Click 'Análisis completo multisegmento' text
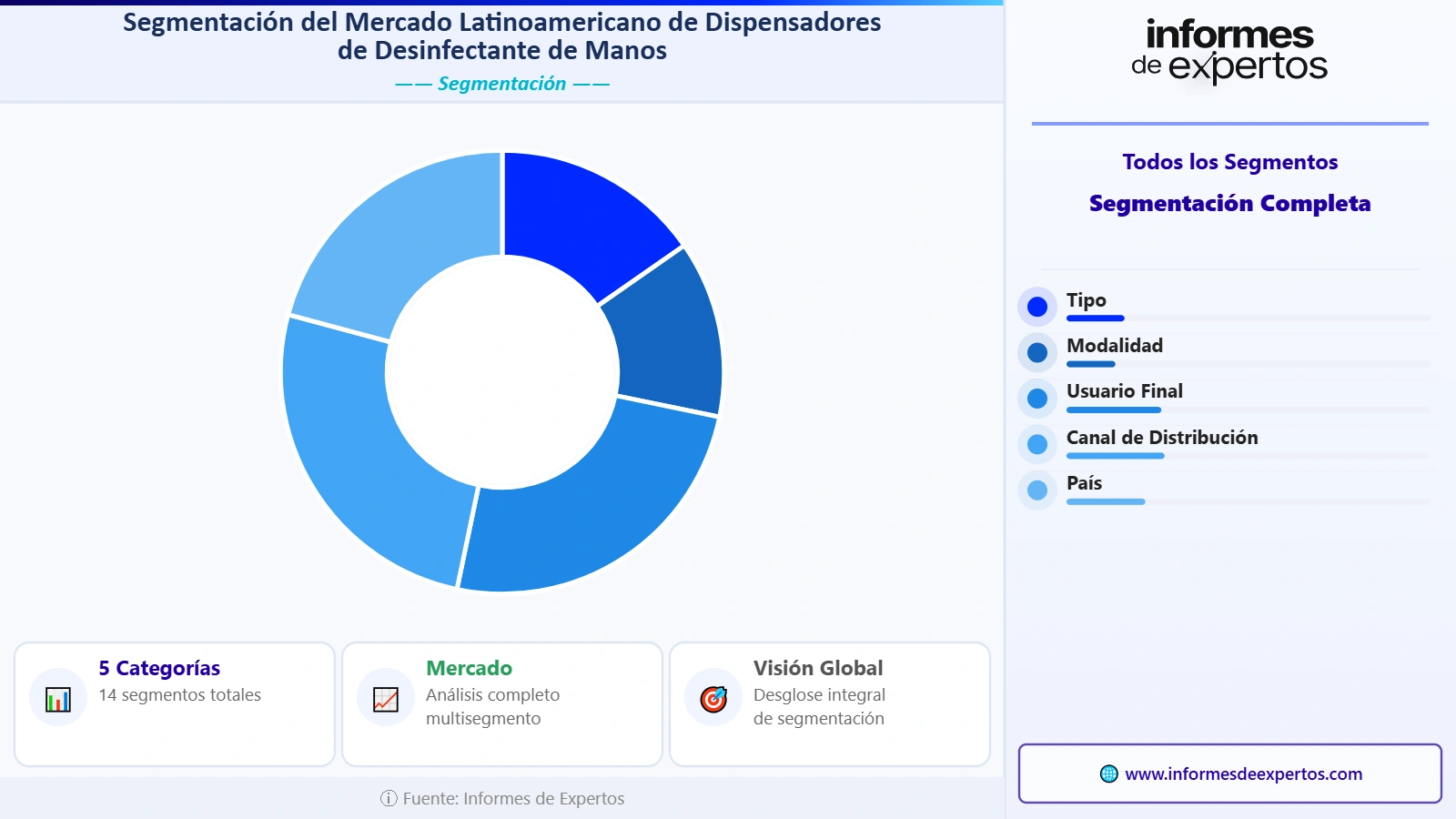 coord(492,707)
